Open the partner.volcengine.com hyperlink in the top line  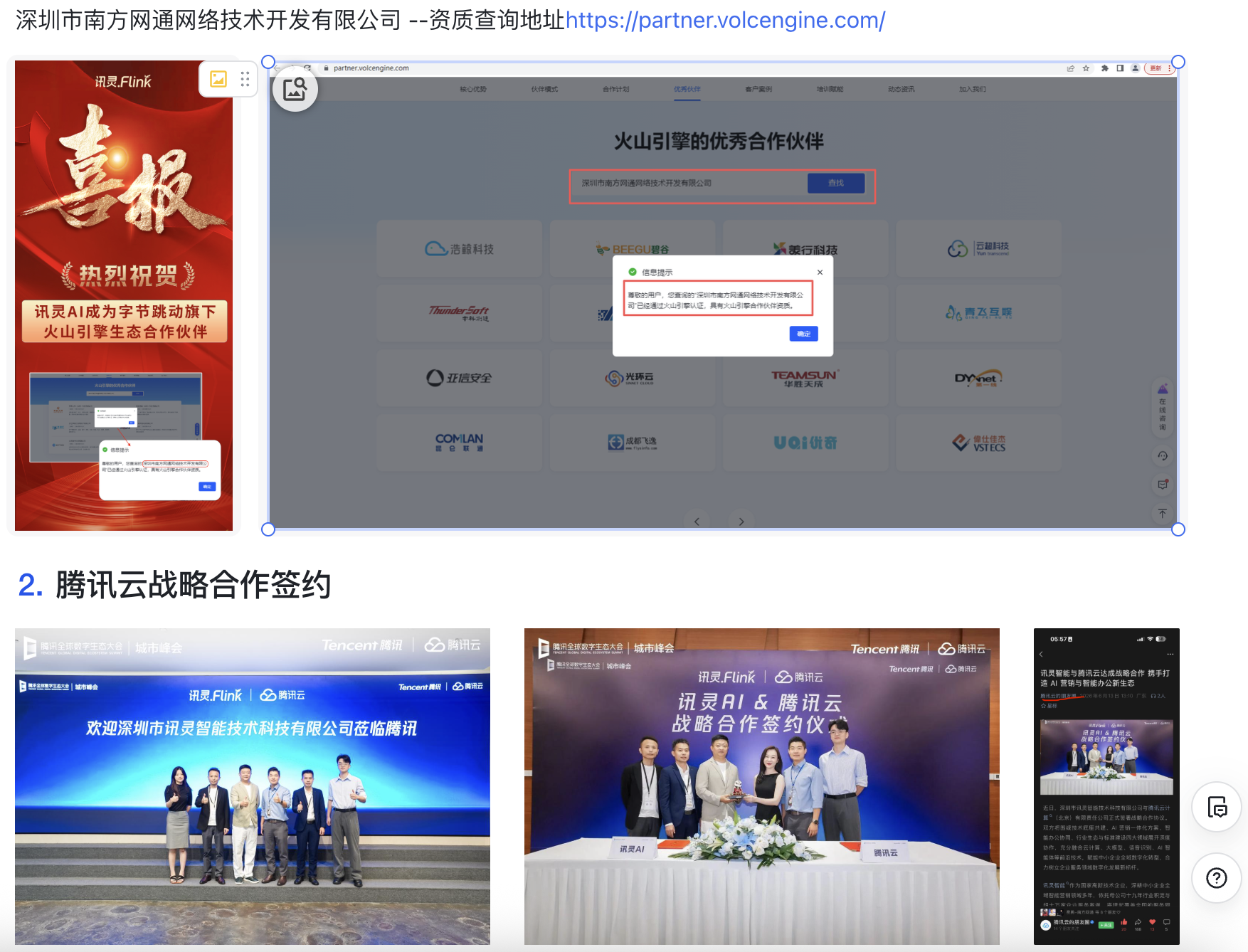coord(725,20)
